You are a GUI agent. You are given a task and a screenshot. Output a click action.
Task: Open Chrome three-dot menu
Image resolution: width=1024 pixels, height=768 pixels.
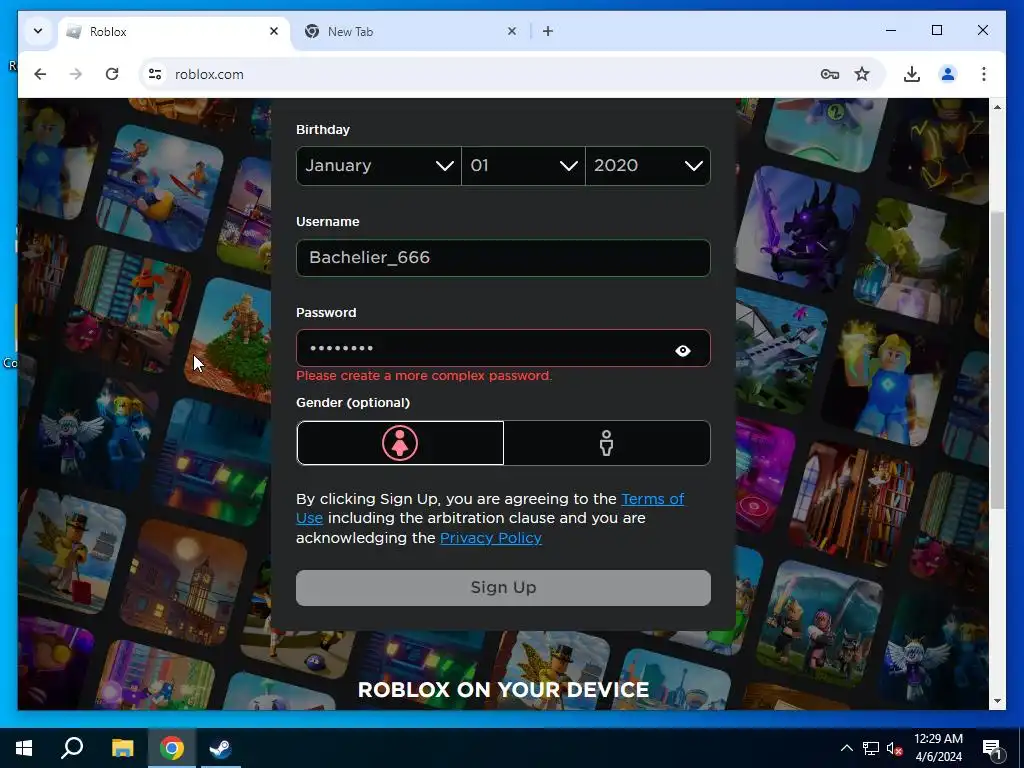[984, 74]
